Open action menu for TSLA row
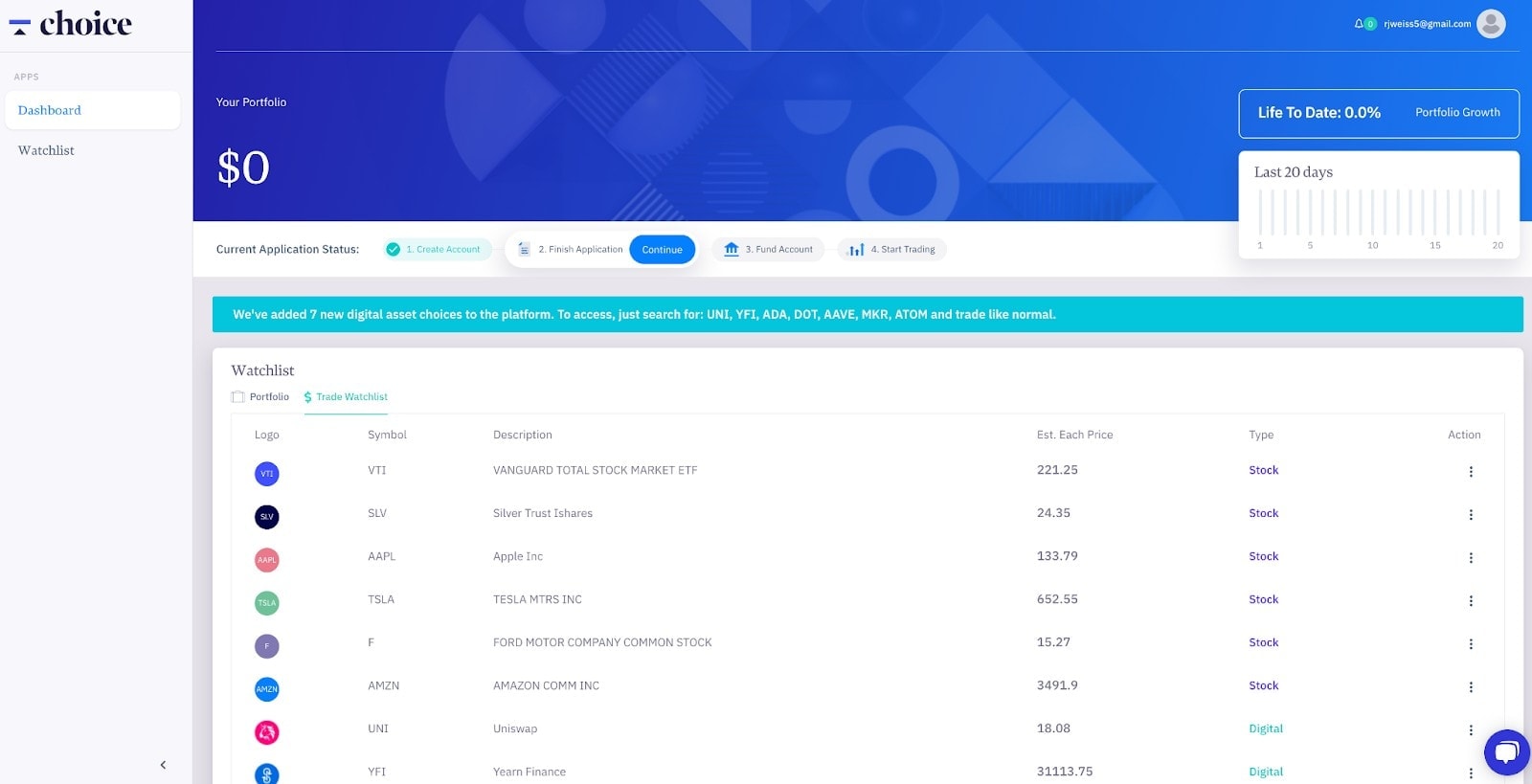The image size is (1532, 784). pos(1471,601)
